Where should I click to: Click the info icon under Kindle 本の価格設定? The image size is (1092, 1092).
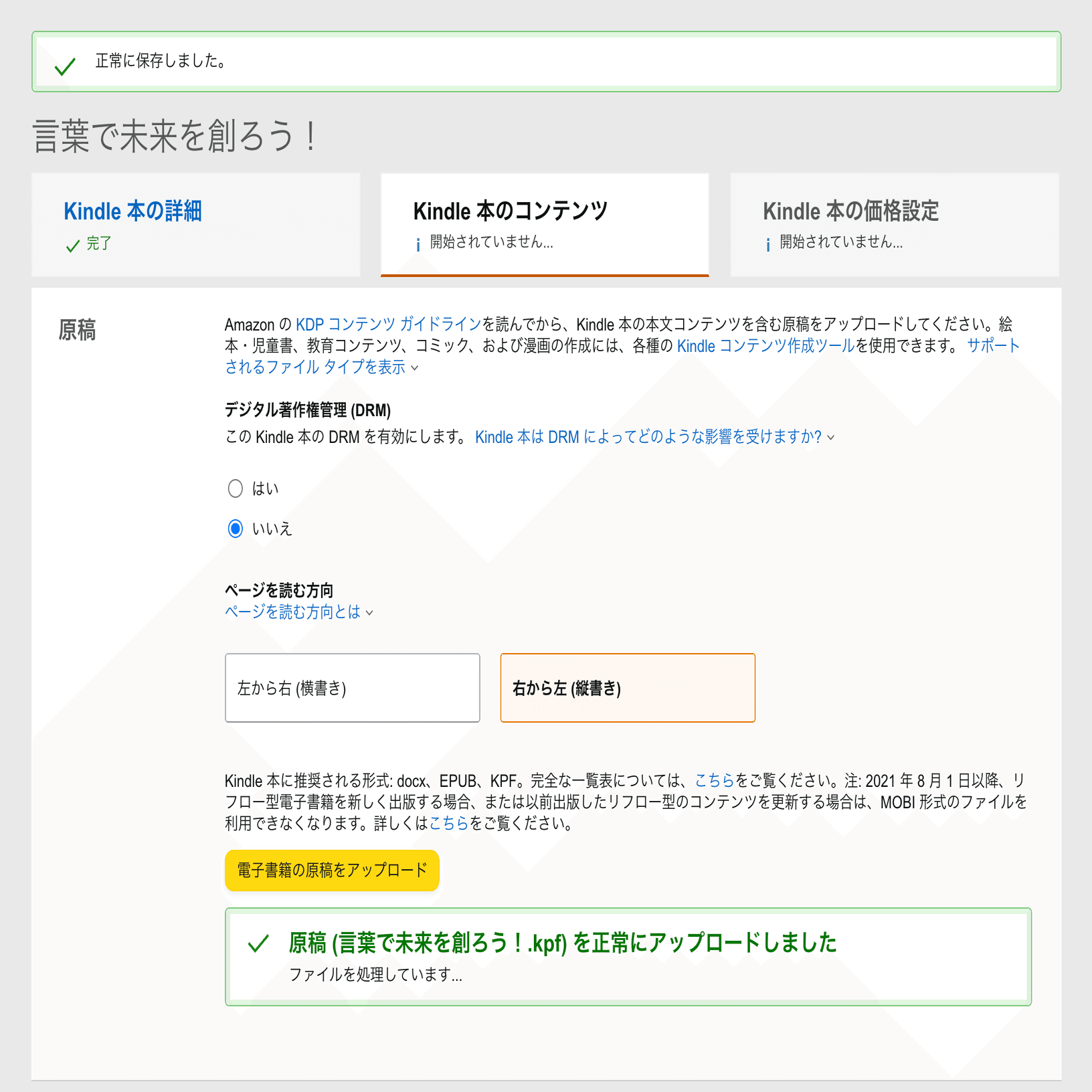[x=766, y=244]
